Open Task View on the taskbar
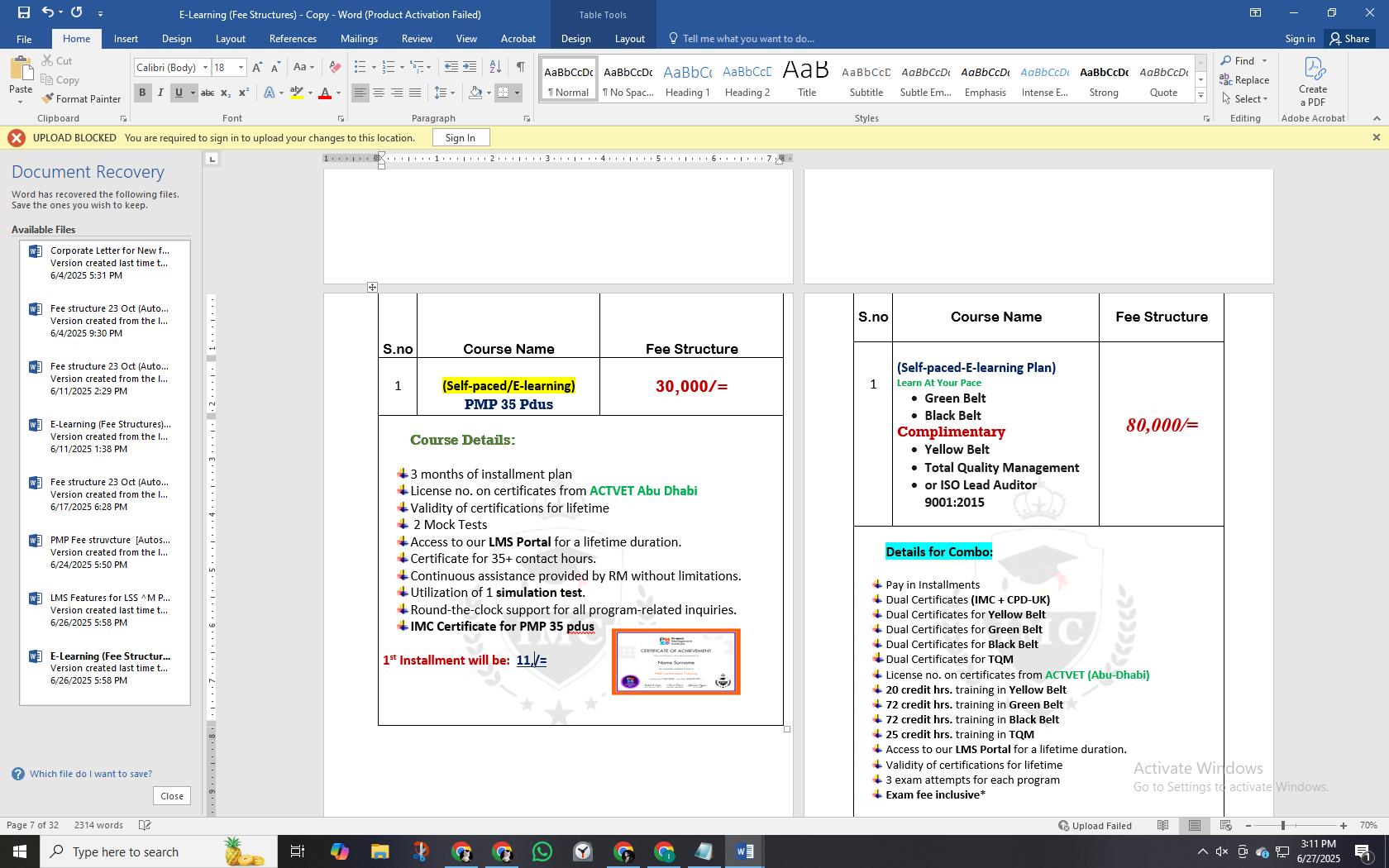 pos(298,851)
